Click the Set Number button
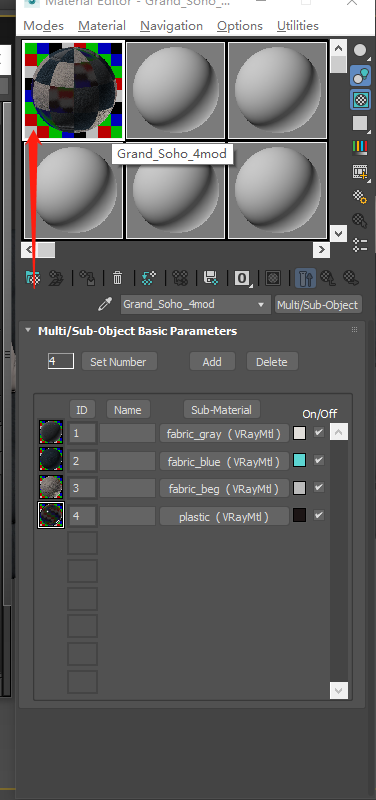This screenshot has height=800, width=376. point(119,362)
